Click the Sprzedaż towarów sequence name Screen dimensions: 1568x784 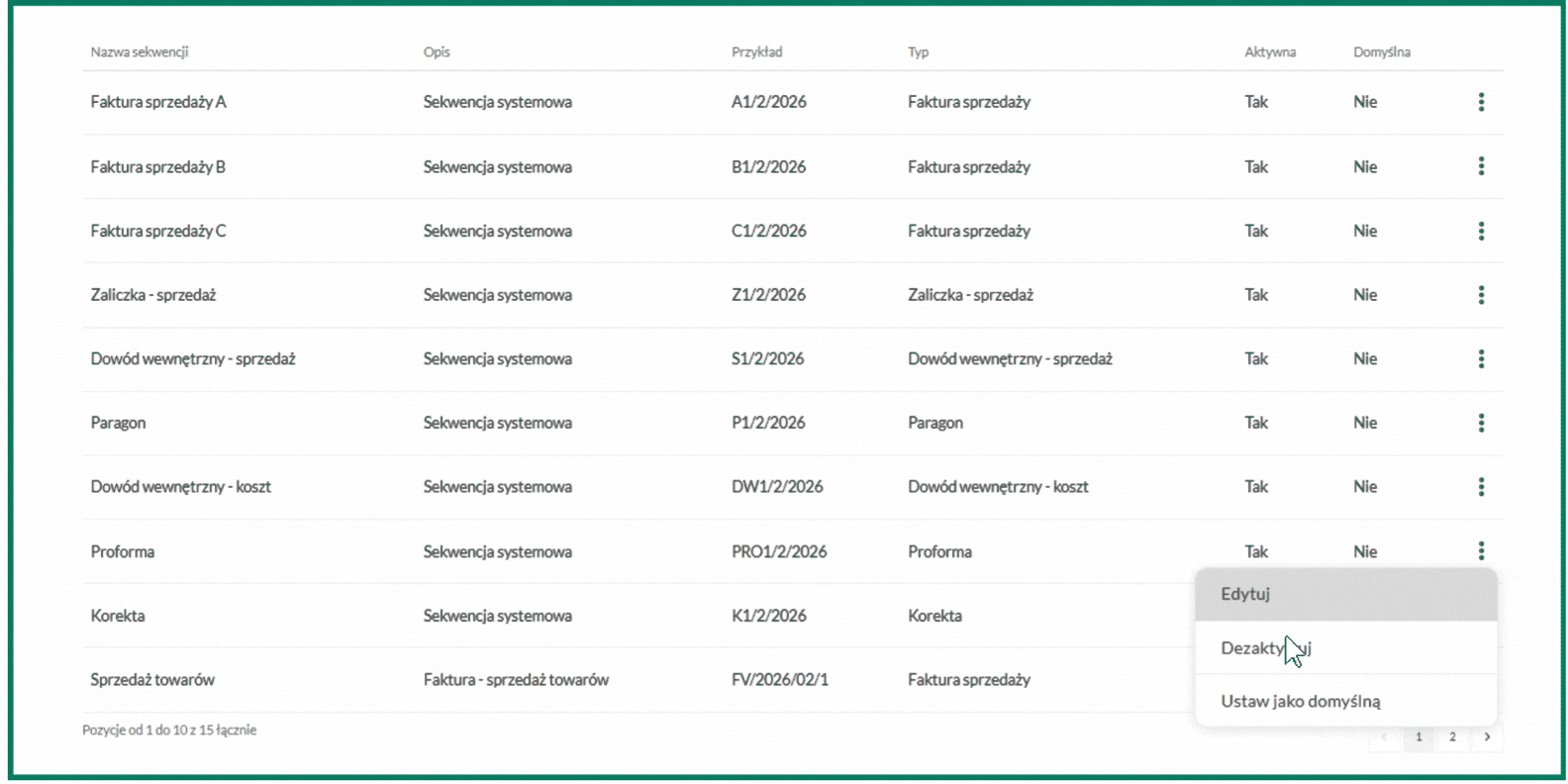tap(152, 680)
